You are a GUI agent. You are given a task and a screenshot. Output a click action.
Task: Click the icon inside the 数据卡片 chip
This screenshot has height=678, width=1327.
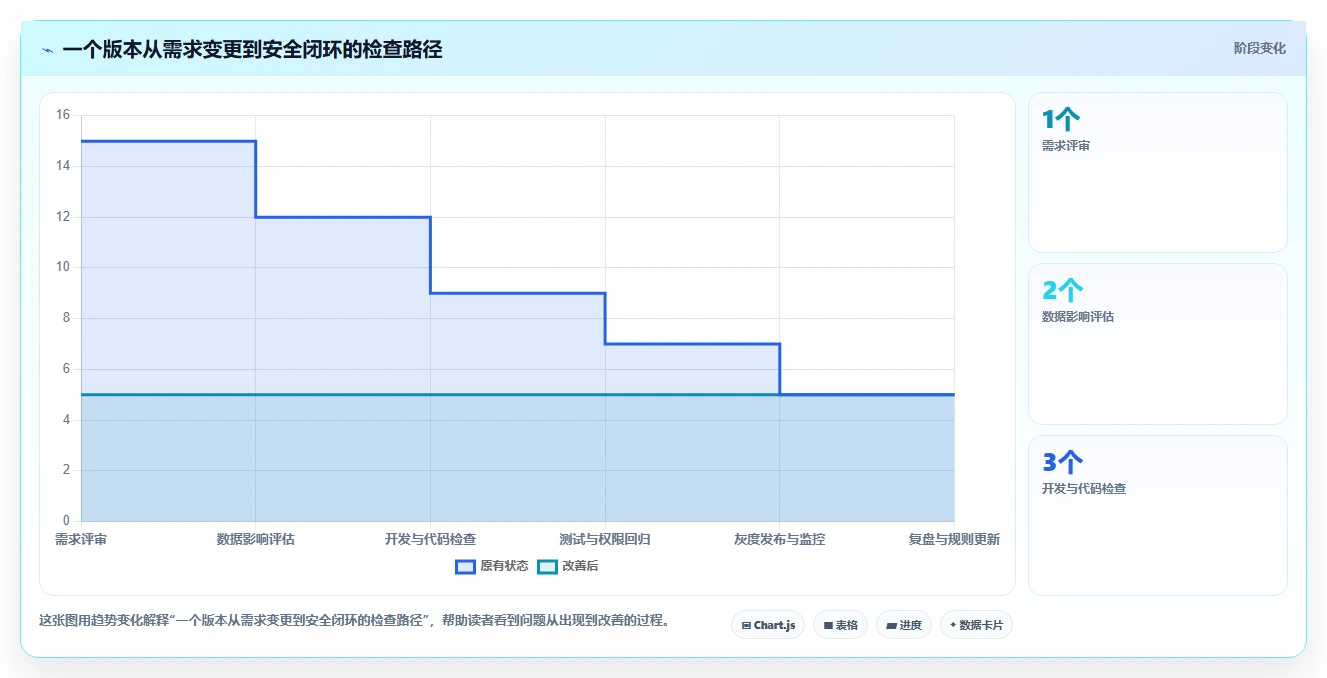point(953,626)
